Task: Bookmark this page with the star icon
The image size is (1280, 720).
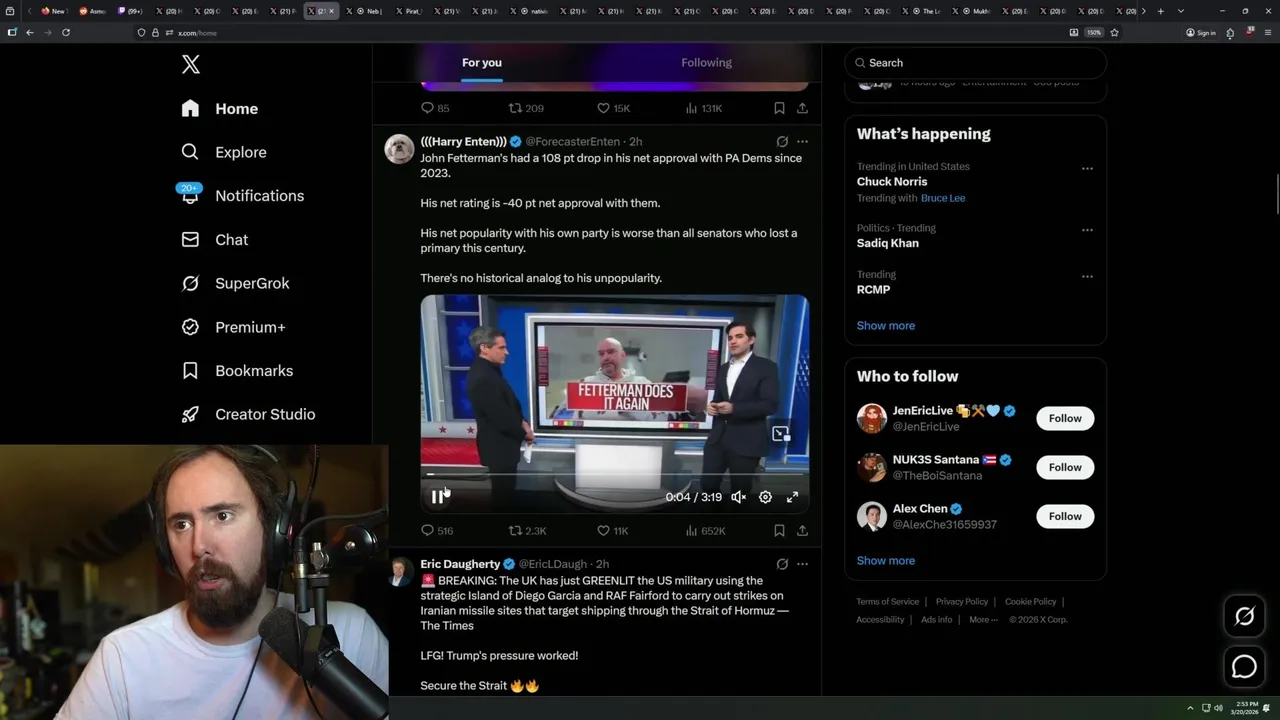Action: [x=1114, y=32]
